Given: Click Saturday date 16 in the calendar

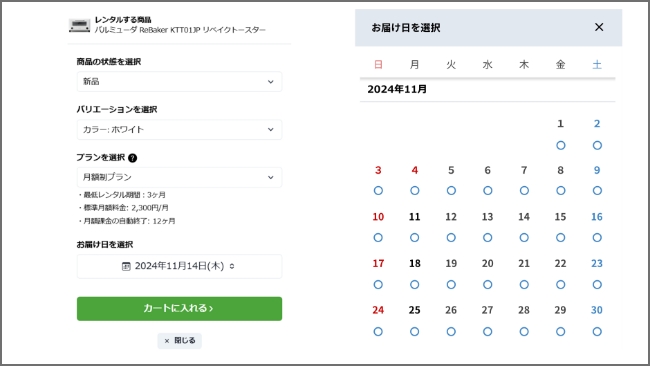Looking at the screenshot, I should point(597,217).
